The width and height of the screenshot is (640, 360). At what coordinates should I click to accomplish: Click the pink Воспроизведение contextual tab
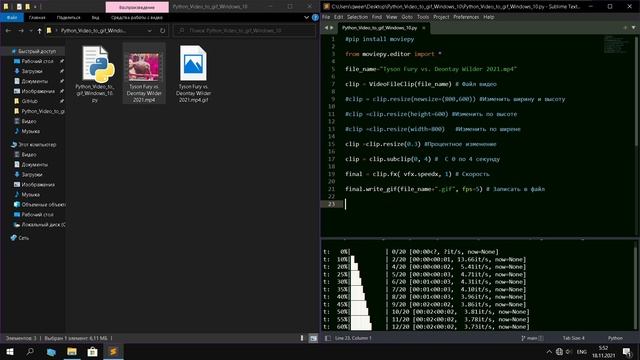pyautogui.click(x=137, y=7)
